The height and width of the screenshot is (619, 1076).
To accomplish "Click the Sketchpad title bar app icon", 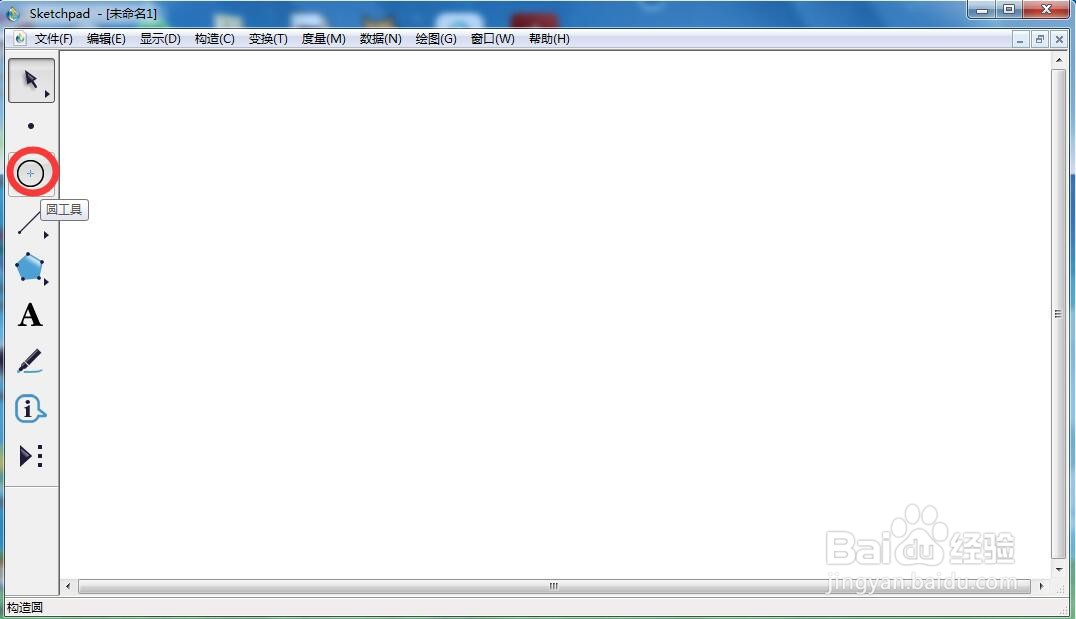I will pyautogui.click(x=13, y=14).
